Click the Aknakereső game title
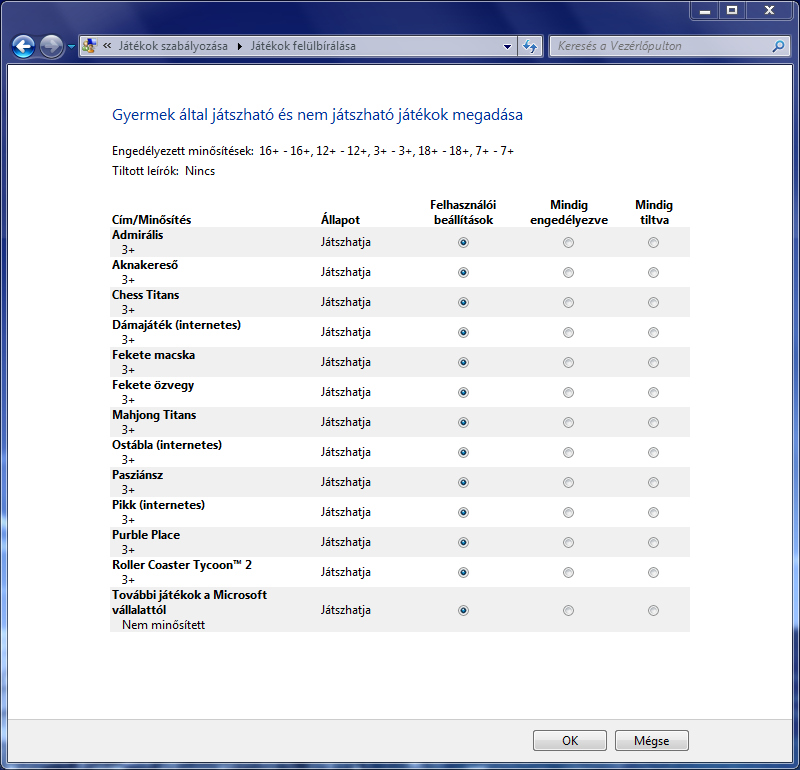 pyautogui.click(x=145, y=265)
